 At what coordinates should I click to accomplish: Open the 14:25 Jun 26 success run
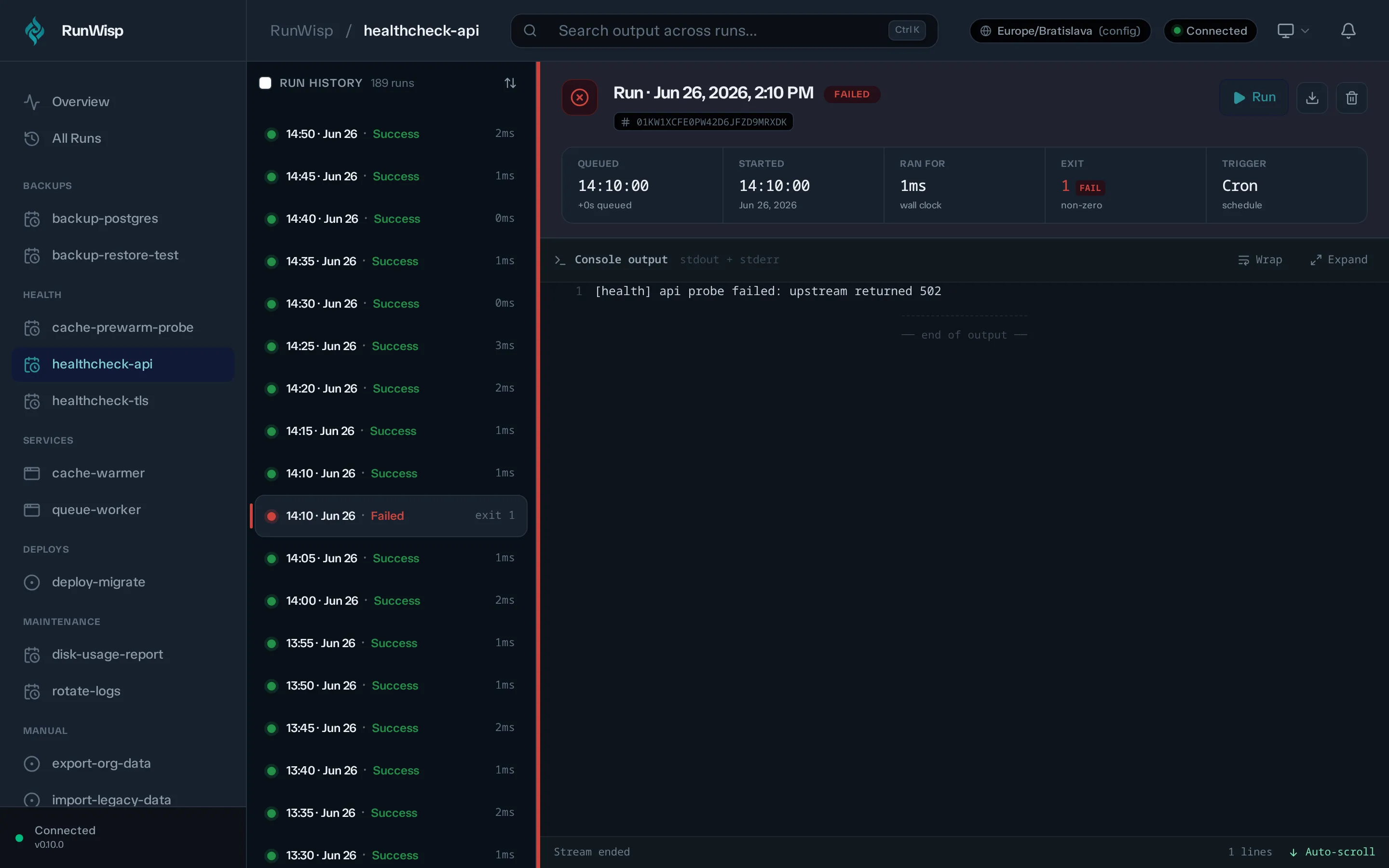(x=390, y=346)
